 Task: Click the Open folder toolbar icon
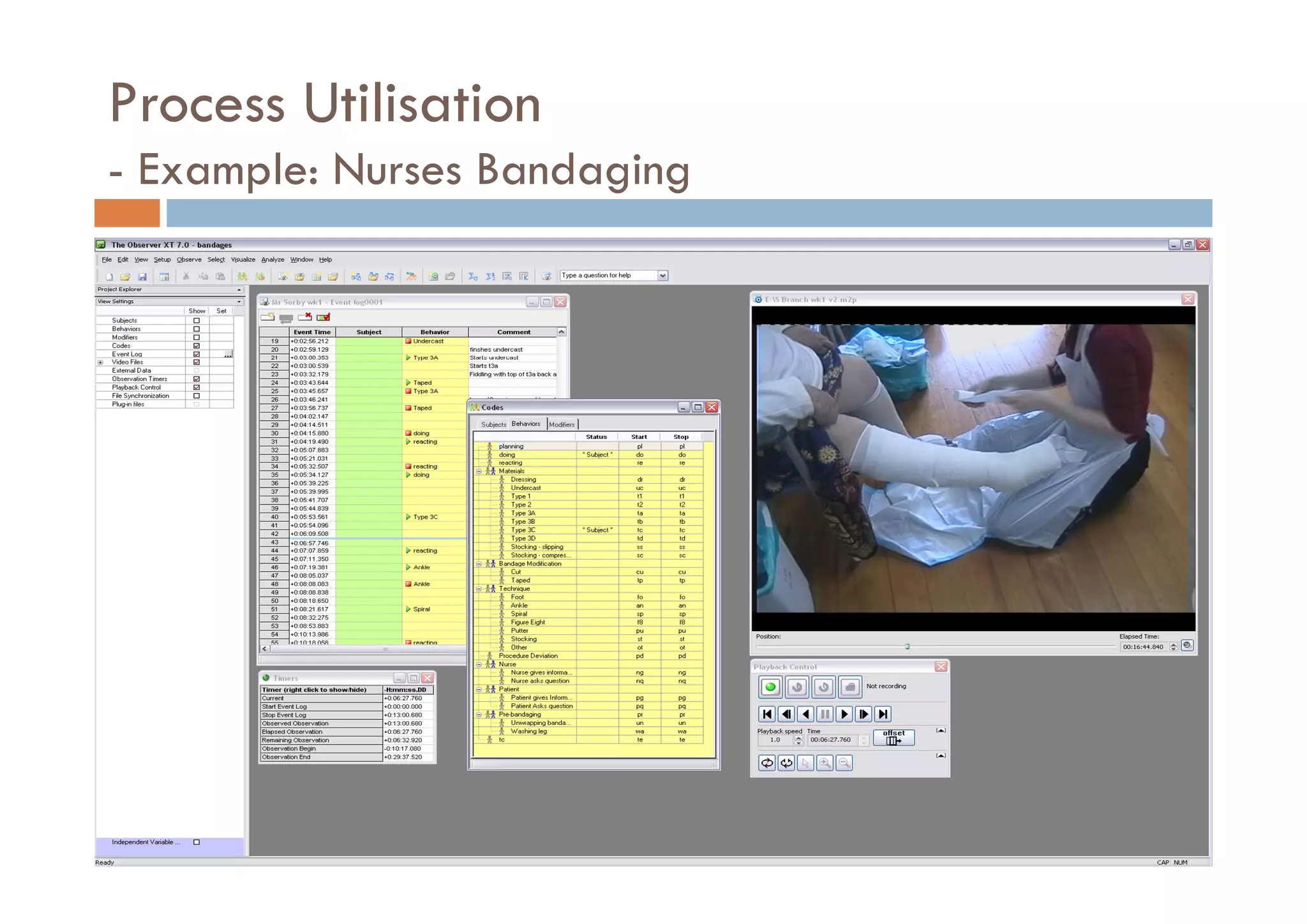pyautogui.click(x=125, y=276)
